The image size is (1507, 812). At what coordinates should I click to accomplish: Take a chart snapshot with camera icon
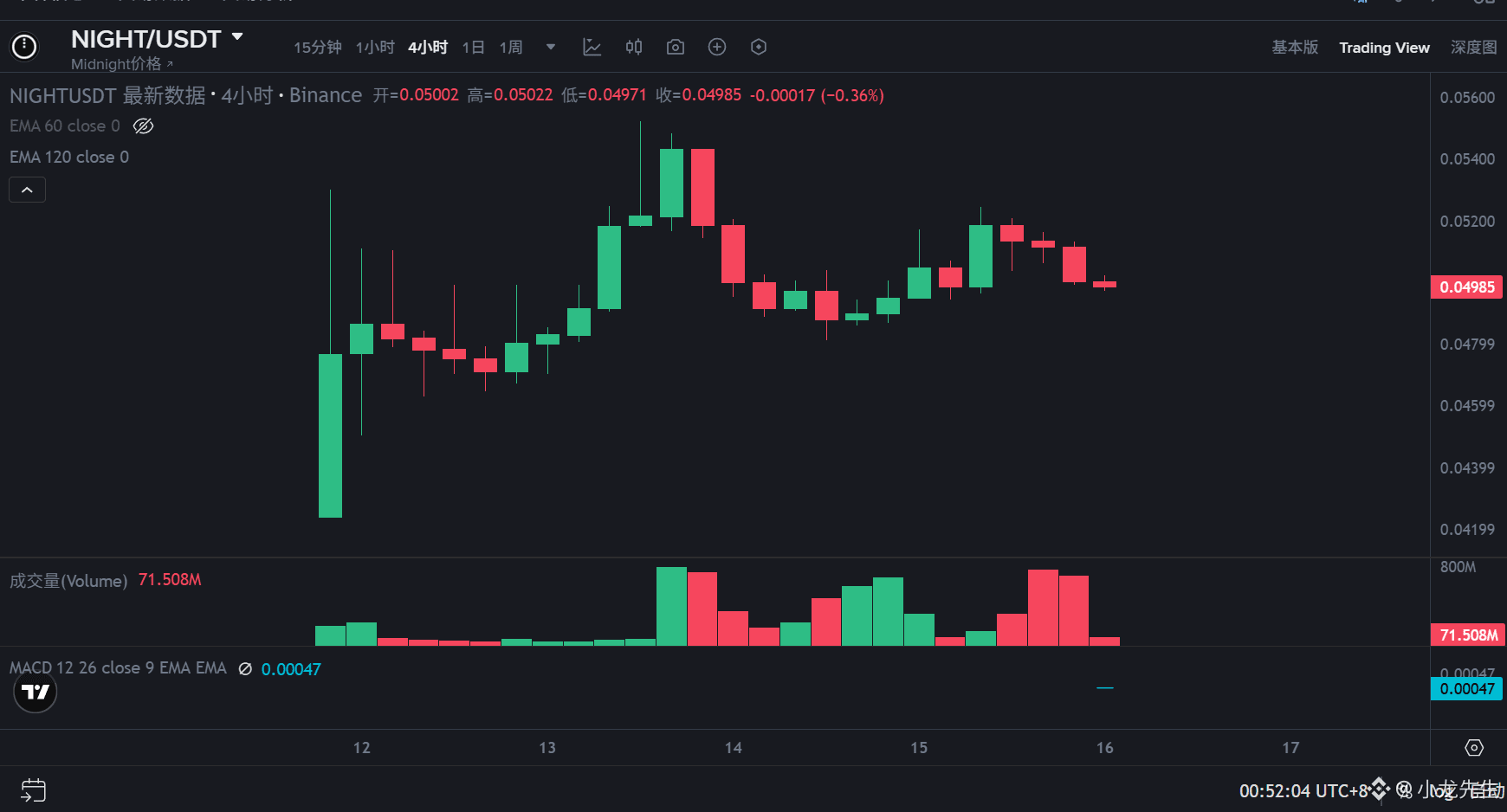(x=676, y=48)
